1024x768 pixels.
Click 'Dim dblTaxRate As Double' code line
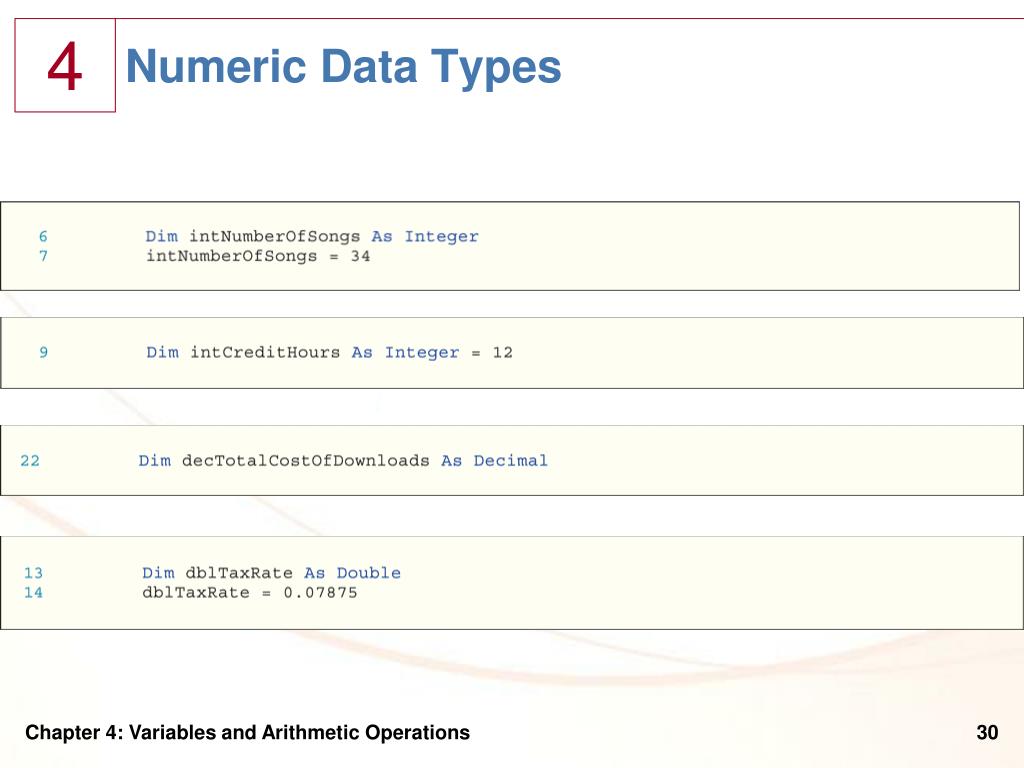point(272,573)
